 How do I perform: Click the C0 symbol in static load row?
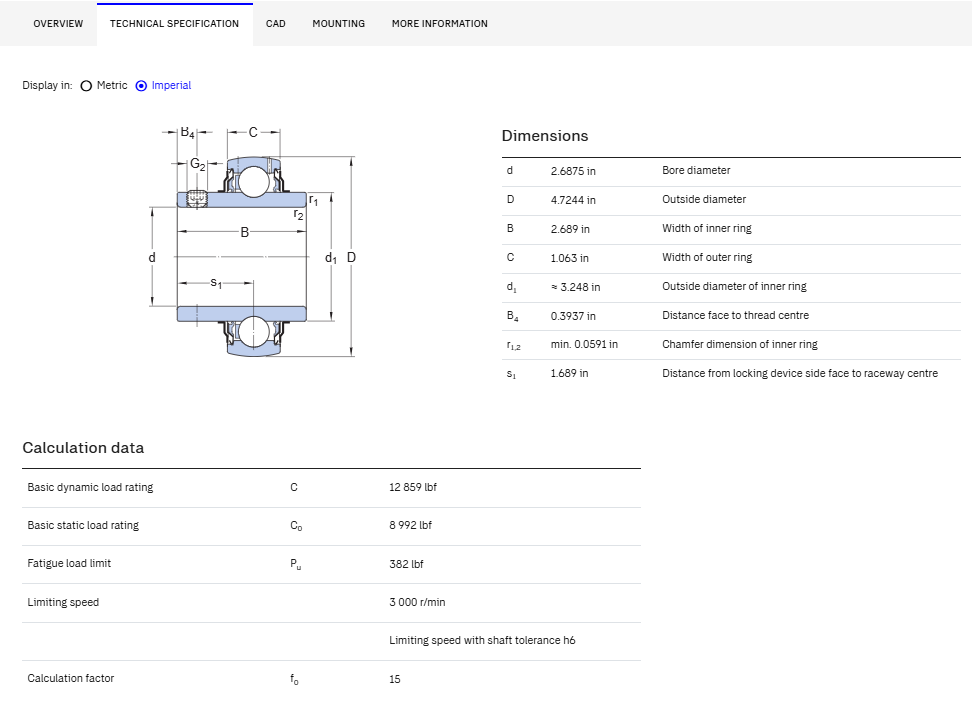pos(296,526)
